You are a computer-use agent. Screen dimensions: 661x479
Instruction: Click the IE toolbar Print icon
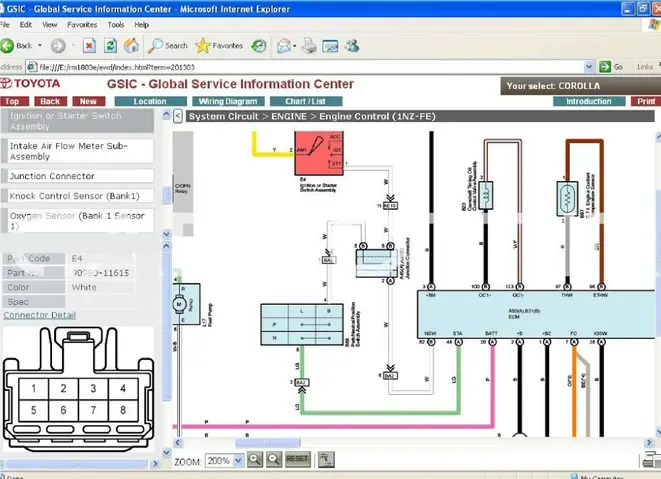tap(309, 46)
